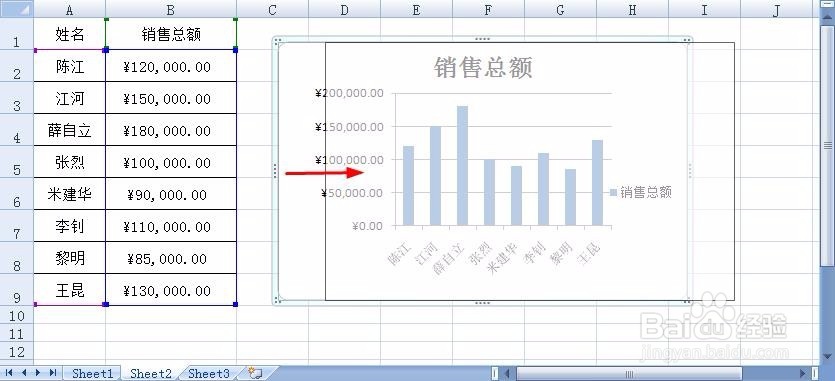Select the cell containing 黎明

pyautogui.click(x=70, y=258)
